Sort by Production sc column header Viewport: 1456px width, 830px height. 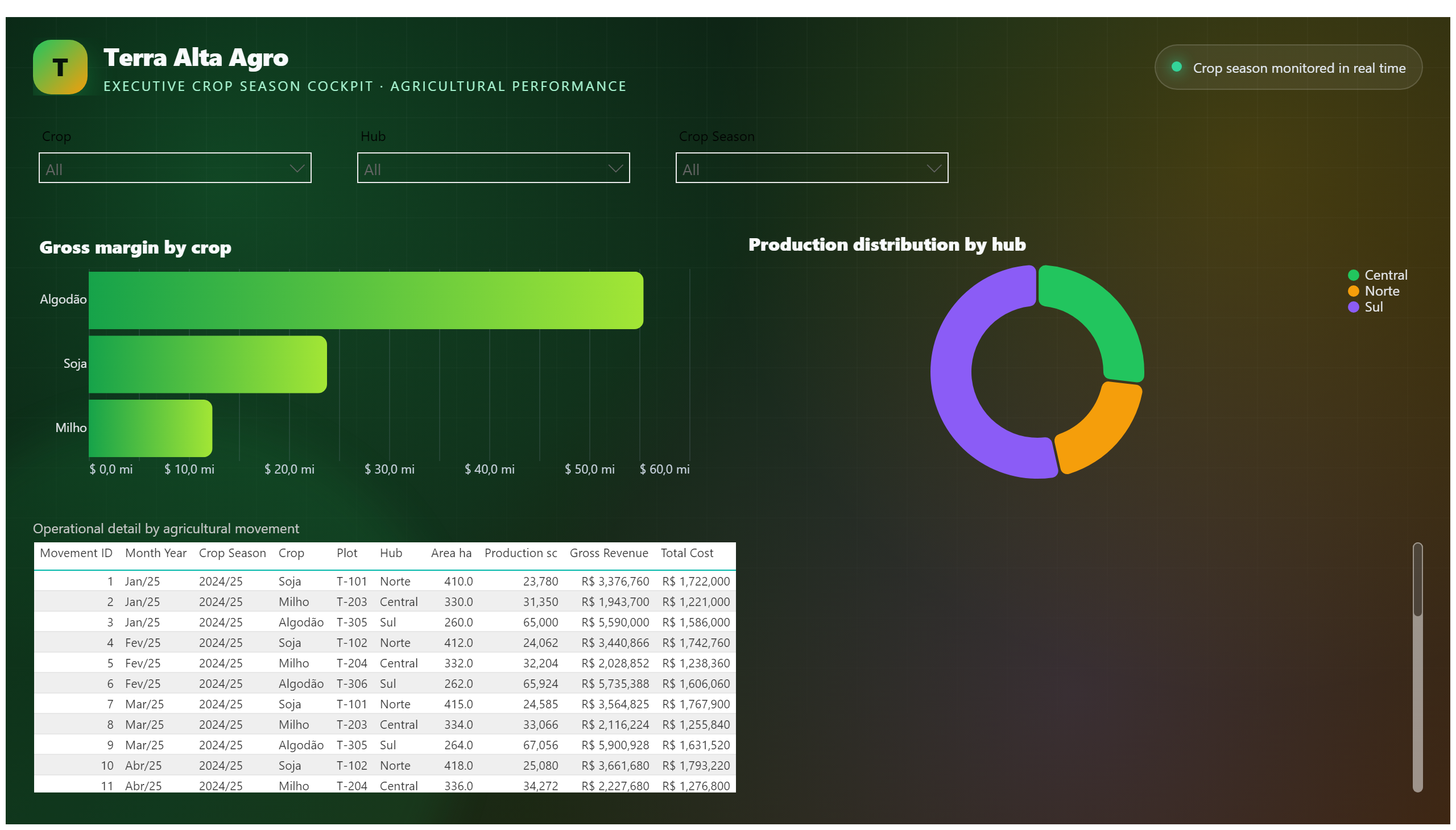pos(520,553)
